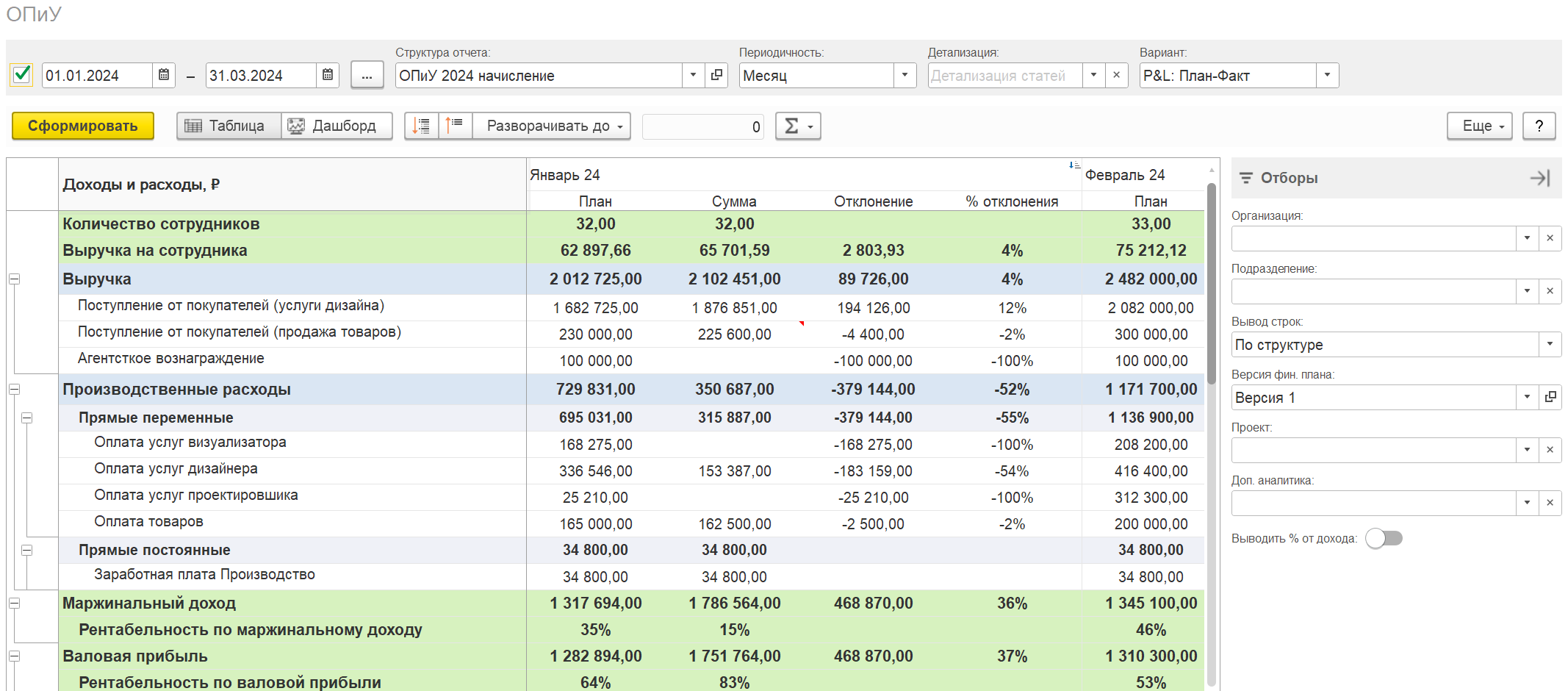Collapse the Отборы filters panel arrow
Image resolution: width=1568 pixels, height=691 pixels.
coord(1540,178)
